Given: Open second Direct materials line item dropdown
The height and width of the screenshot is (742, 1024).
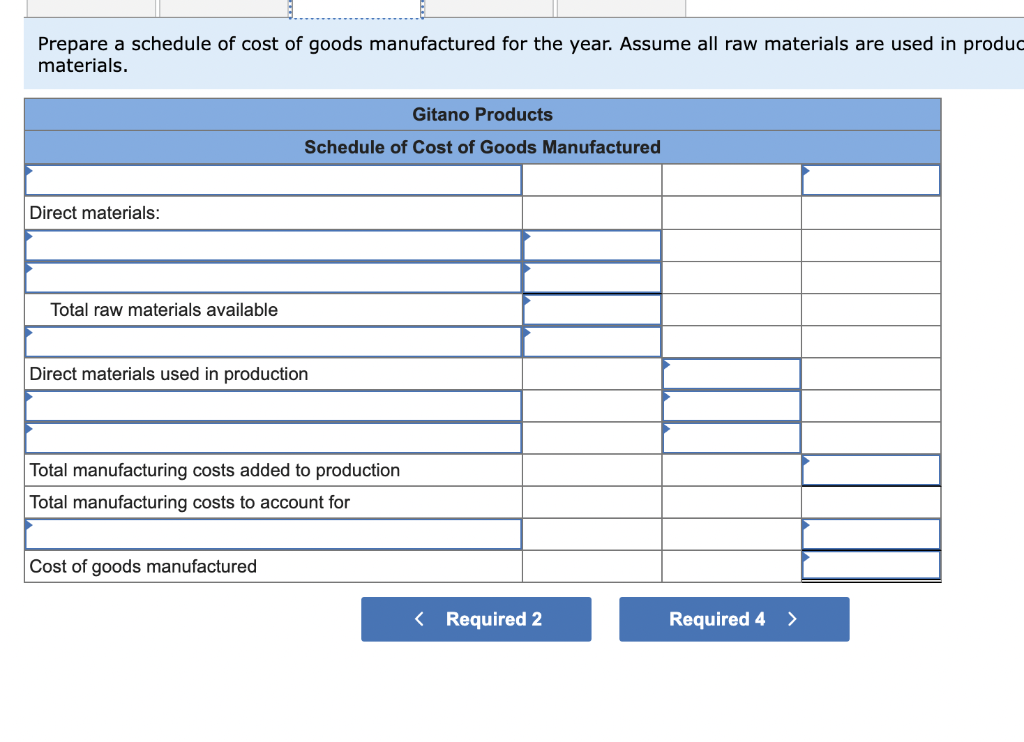Looking at the screenshot, I should [272, 277].
